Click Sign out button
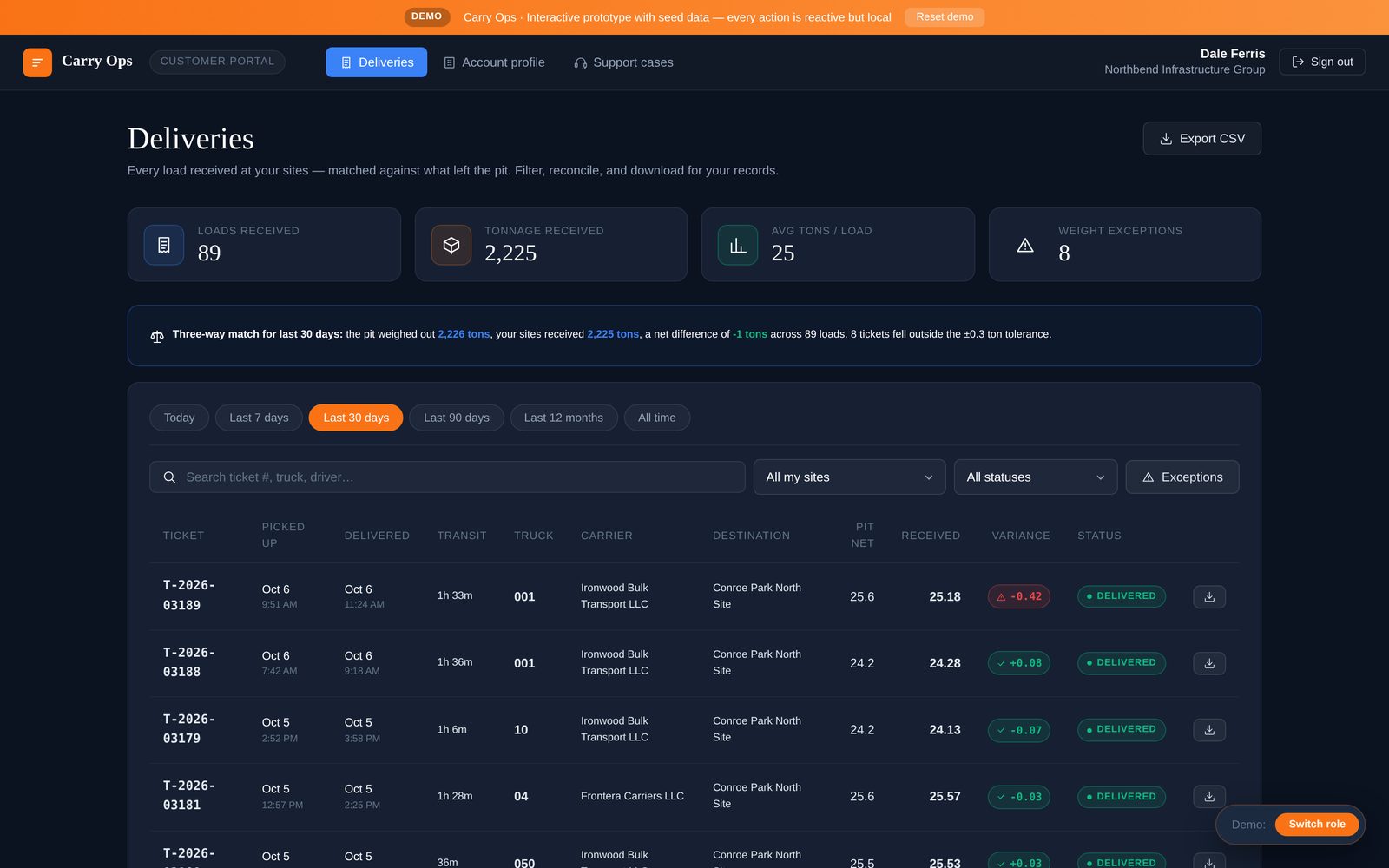This screenshot has width=1389, height=868. coord(1322,62)
